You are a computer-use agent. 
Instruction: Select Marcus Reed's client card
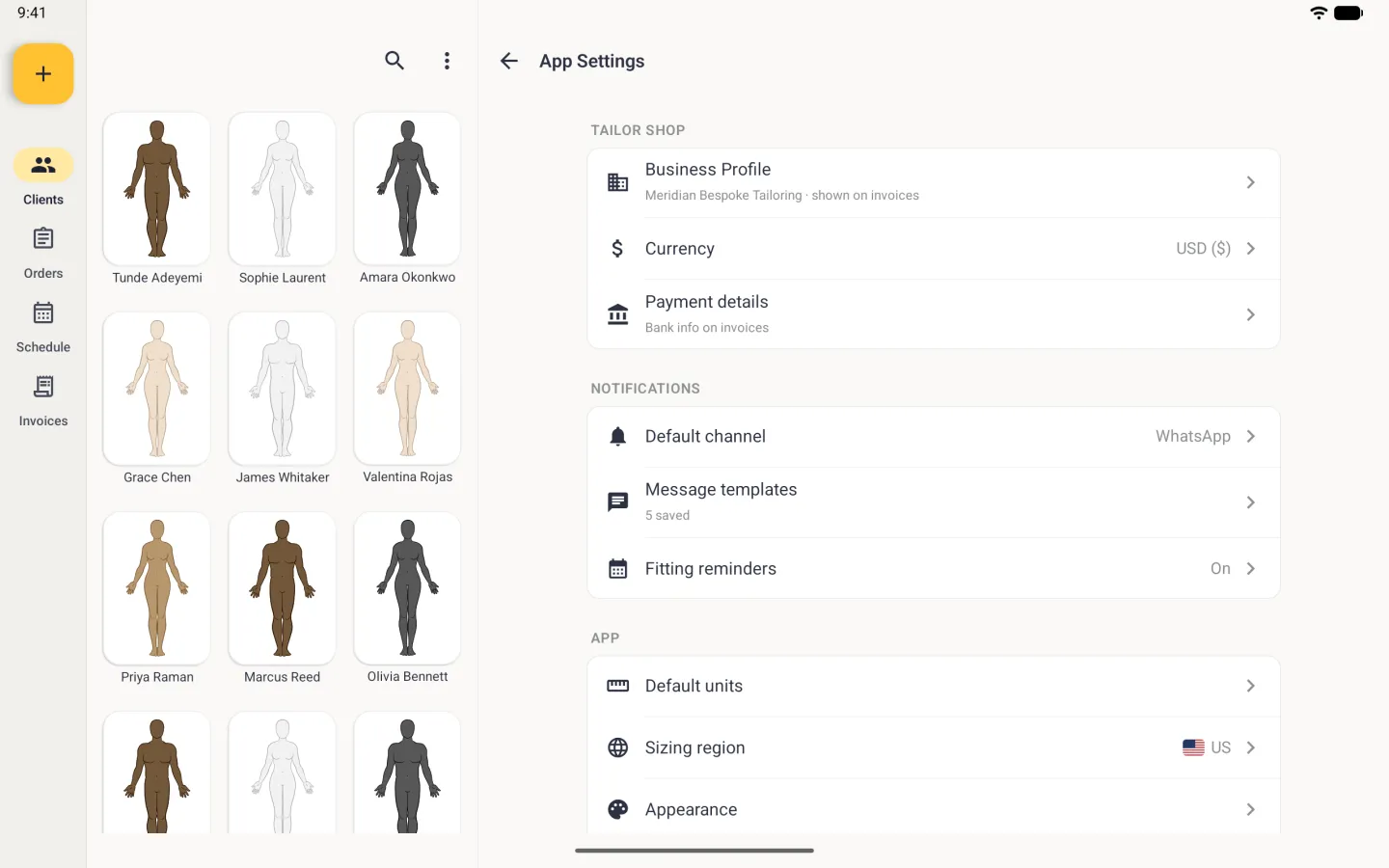coord(283,599)
